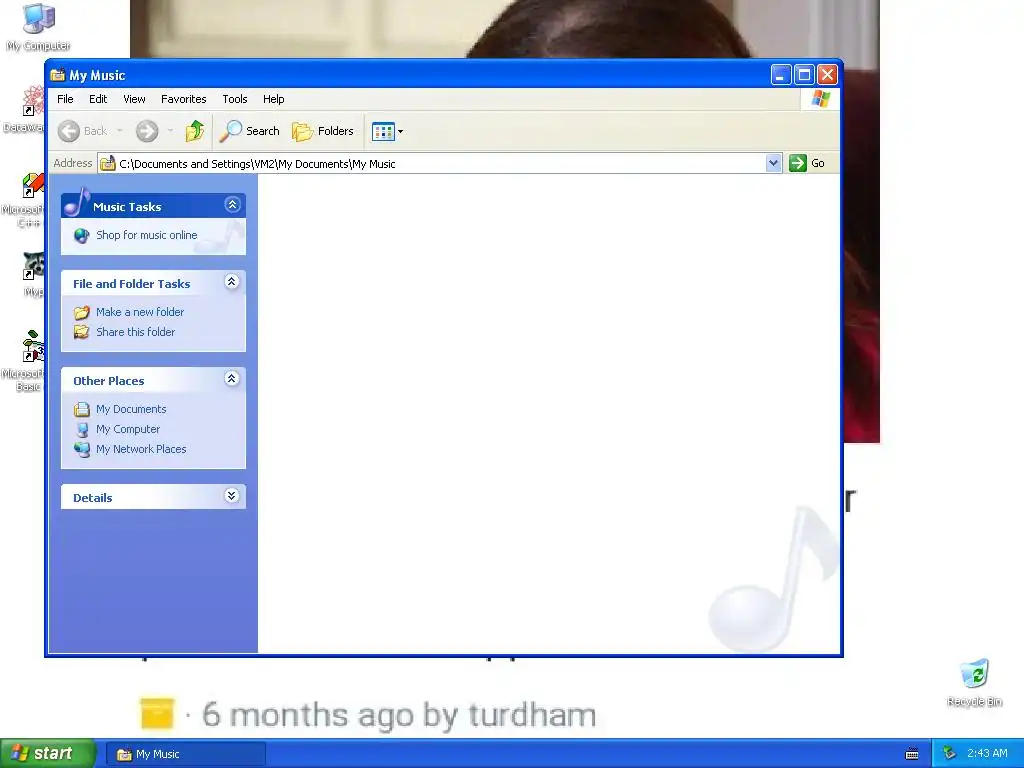Open the View menu

coord(134,99)
